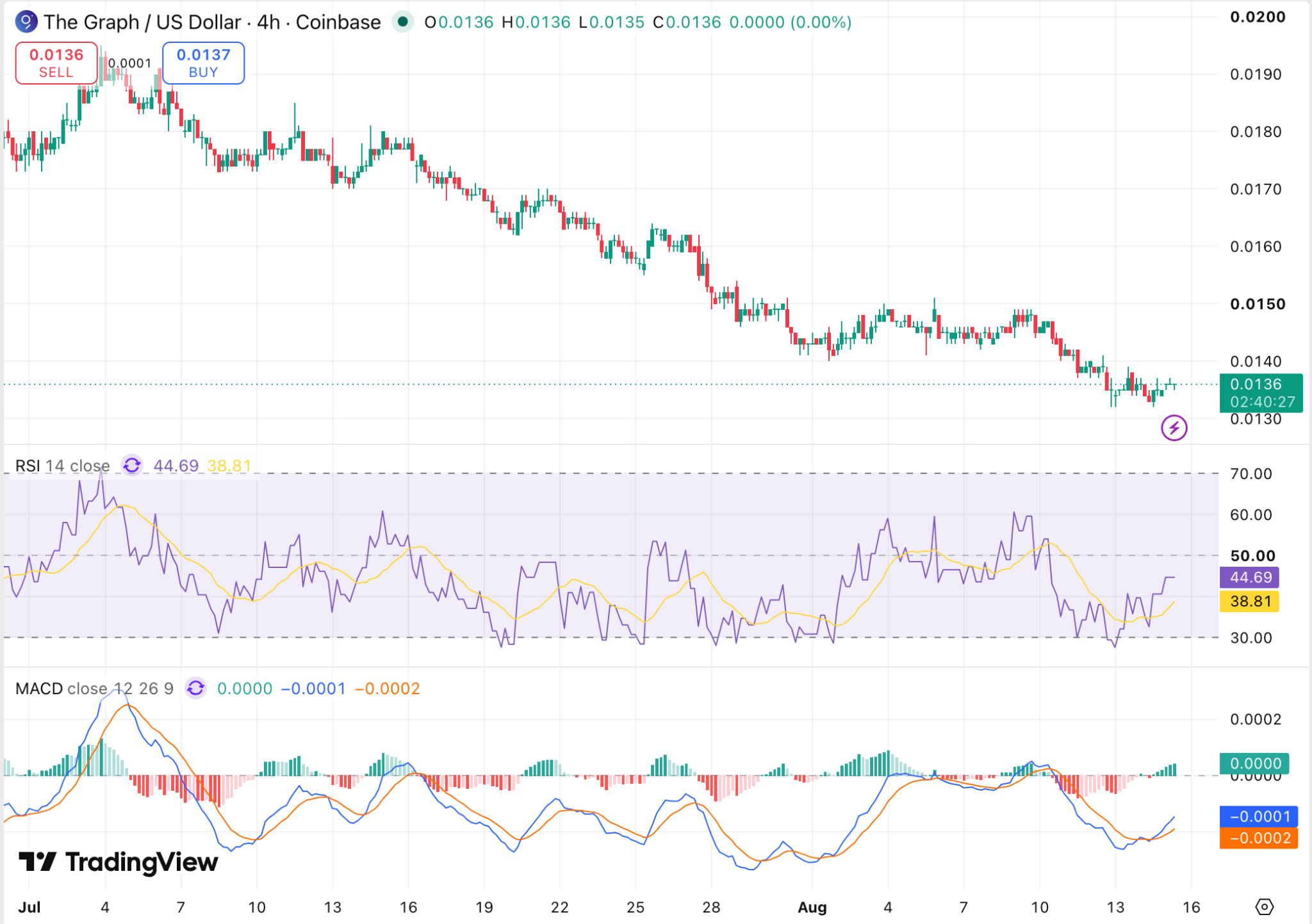
Task: Click the 0.0180 price axis label
Action: click(1256, 132)
